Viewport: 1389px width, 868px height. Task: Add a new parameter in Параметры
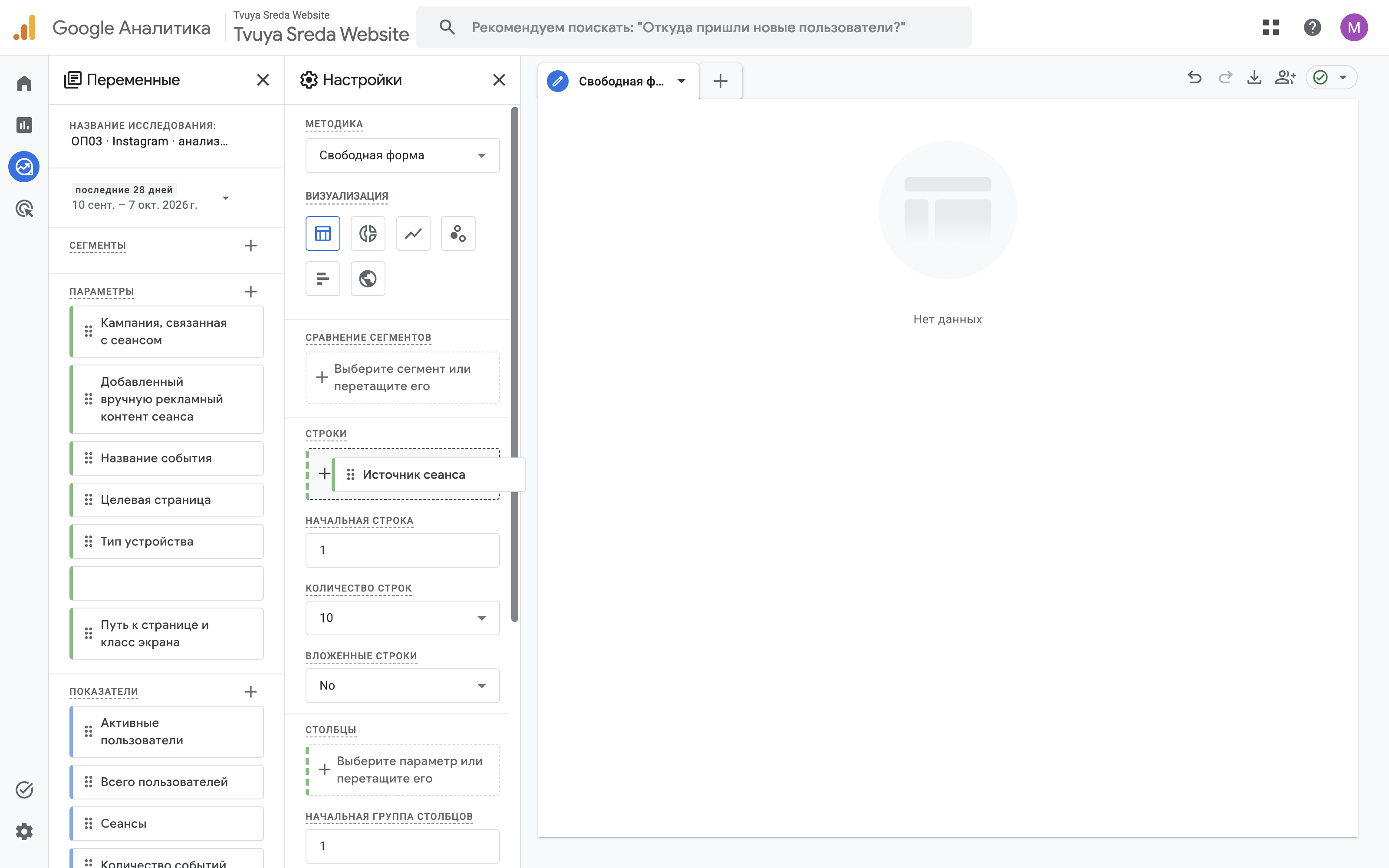[x=251, y=292]
